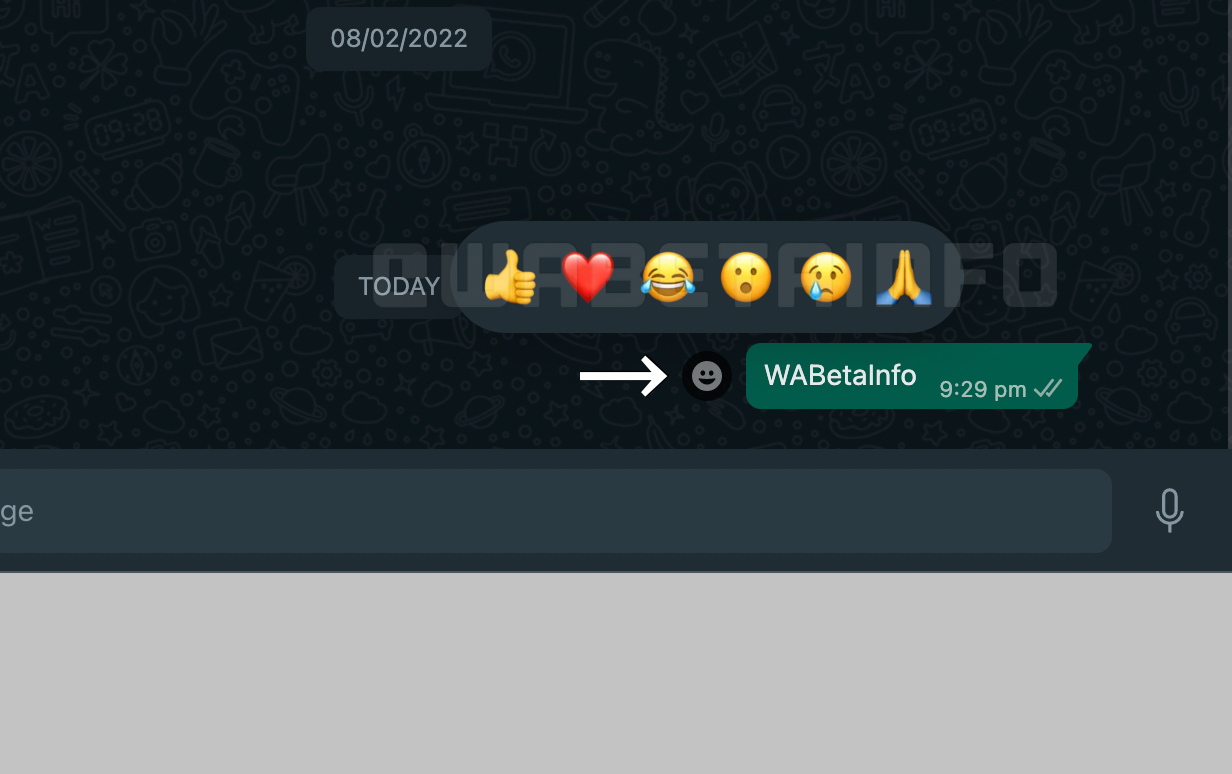Screen dimensions: 1232x774
Task: Select the crying face emoji reaction
Action: pyautogui.click(x=825, y=277)
